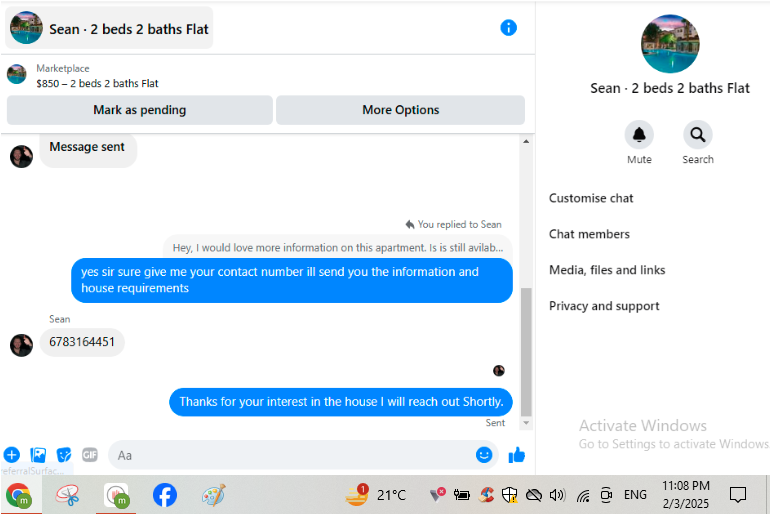Open conversation information with the blue info icon
Image resolution: width=771 pixels, height=515 pixels.
[x=508, y=28]
